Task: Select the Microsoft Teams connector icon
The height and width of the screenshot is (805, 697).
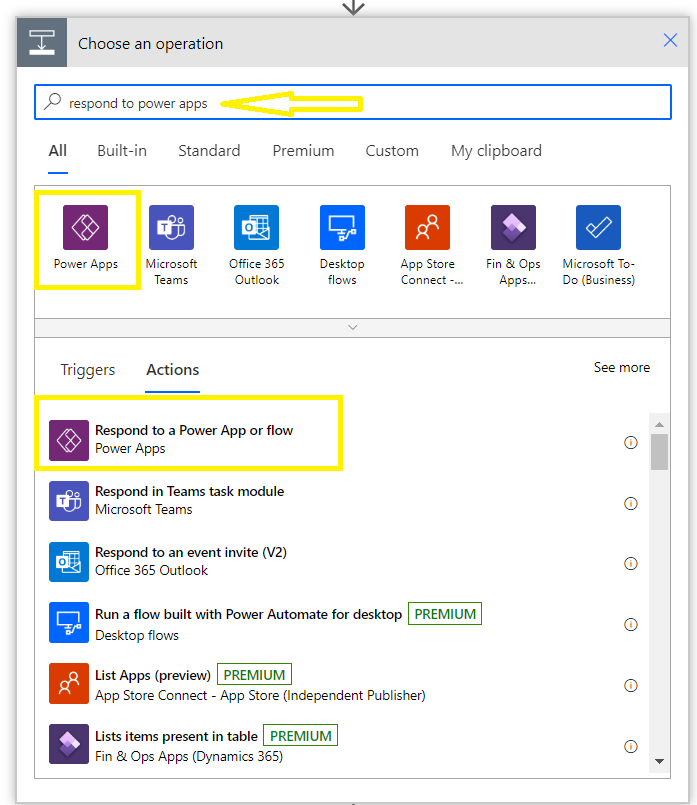Action: tap(171, 228)
